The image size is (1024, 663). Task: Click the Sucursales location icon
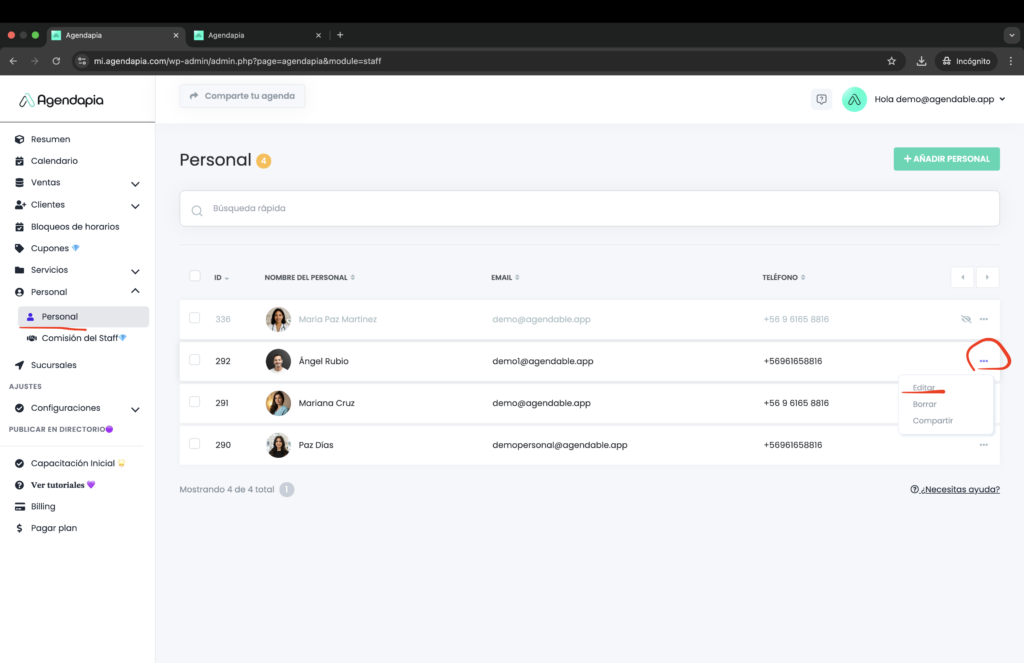pyautogui.click(x=20, y=365)
